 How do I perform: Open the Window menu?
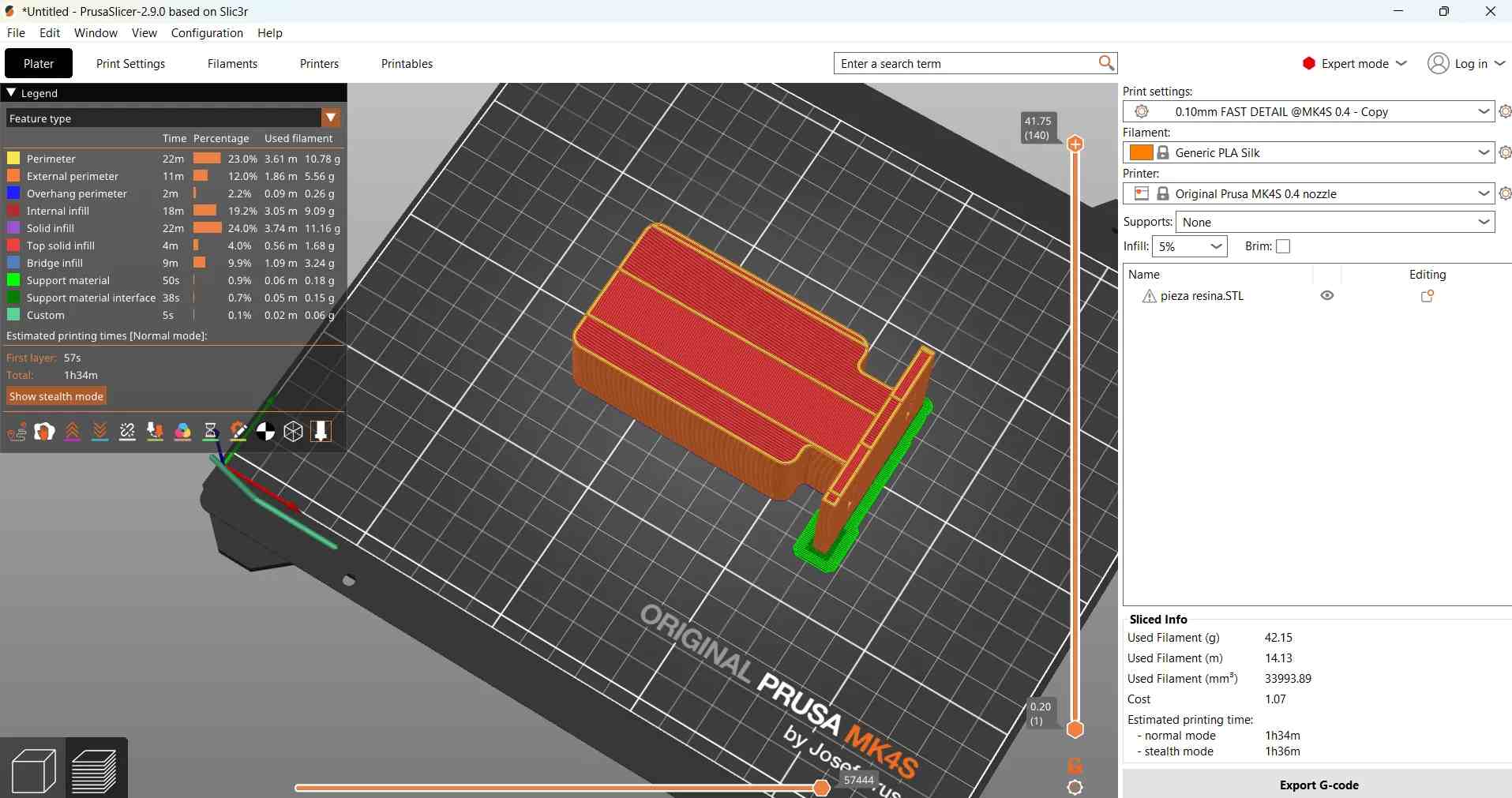96,32
